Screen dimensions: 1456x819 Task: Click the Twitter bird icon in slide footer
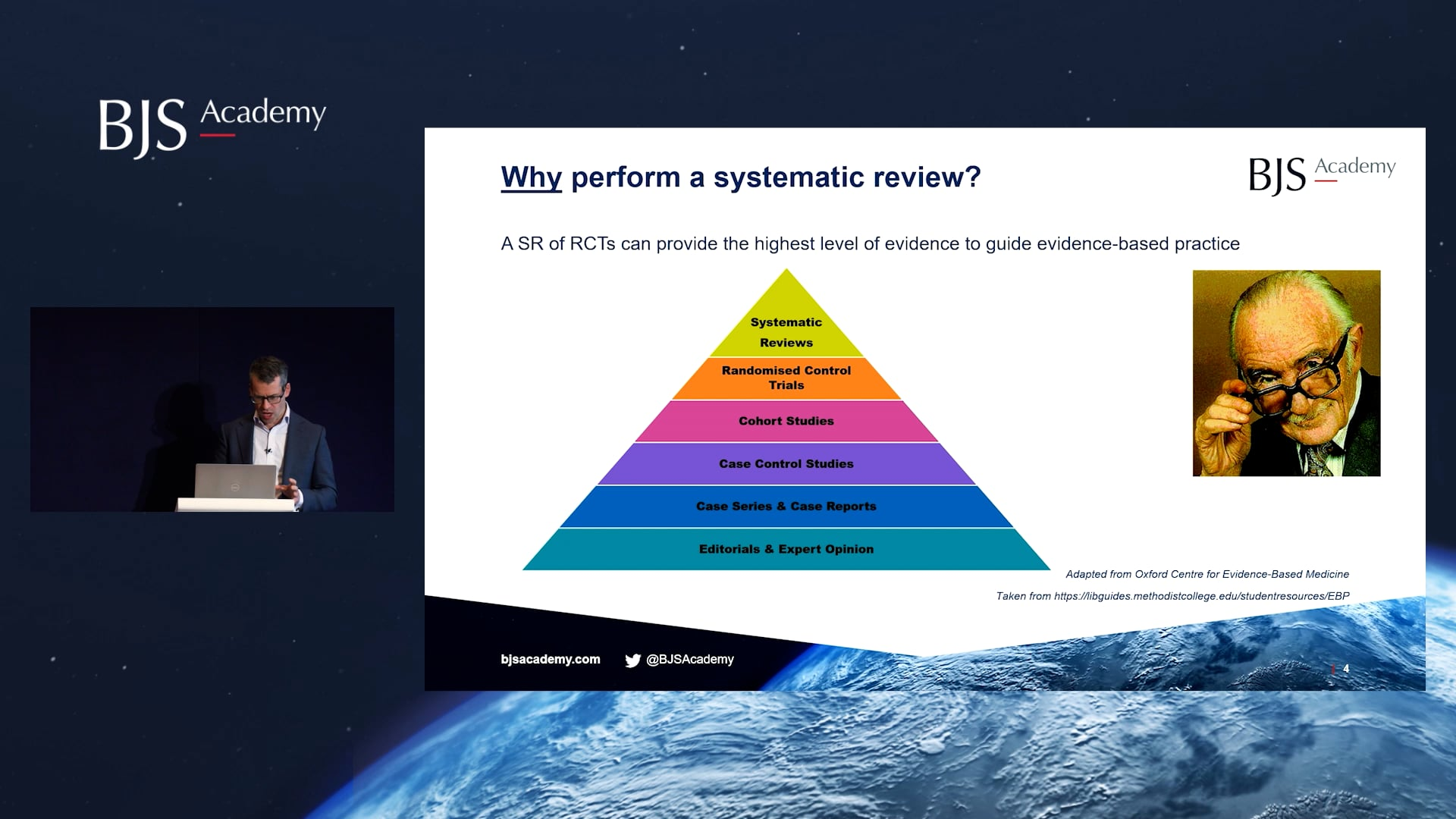click(x=632, y=661)
